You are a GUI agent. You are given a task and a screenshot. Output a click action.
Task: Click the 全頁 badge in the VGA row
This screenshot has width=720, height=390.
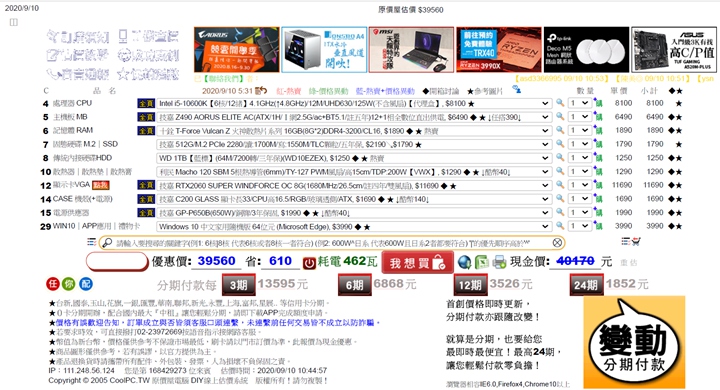point(146,186)
